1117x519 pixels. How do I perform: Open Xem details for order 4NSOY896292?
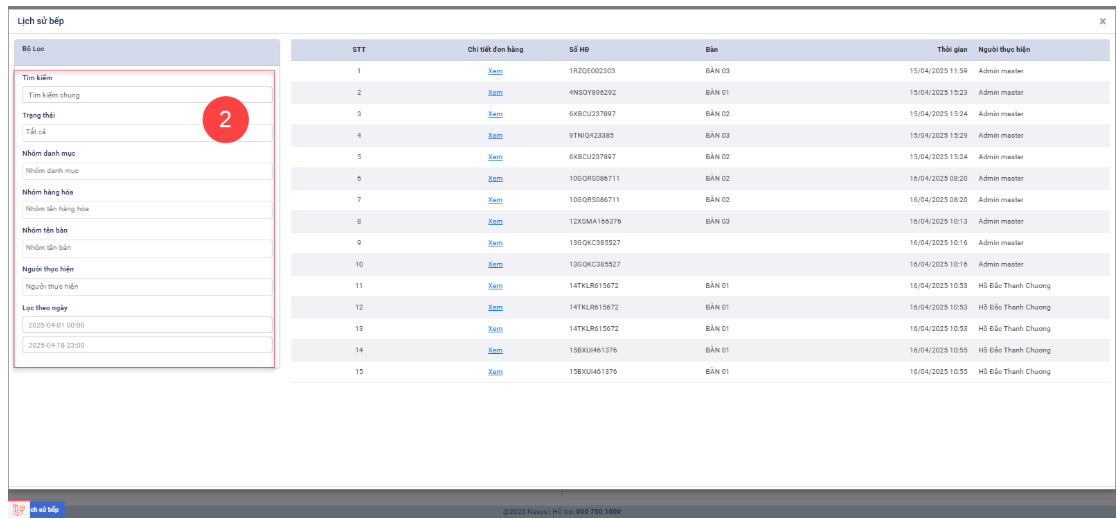495,92
